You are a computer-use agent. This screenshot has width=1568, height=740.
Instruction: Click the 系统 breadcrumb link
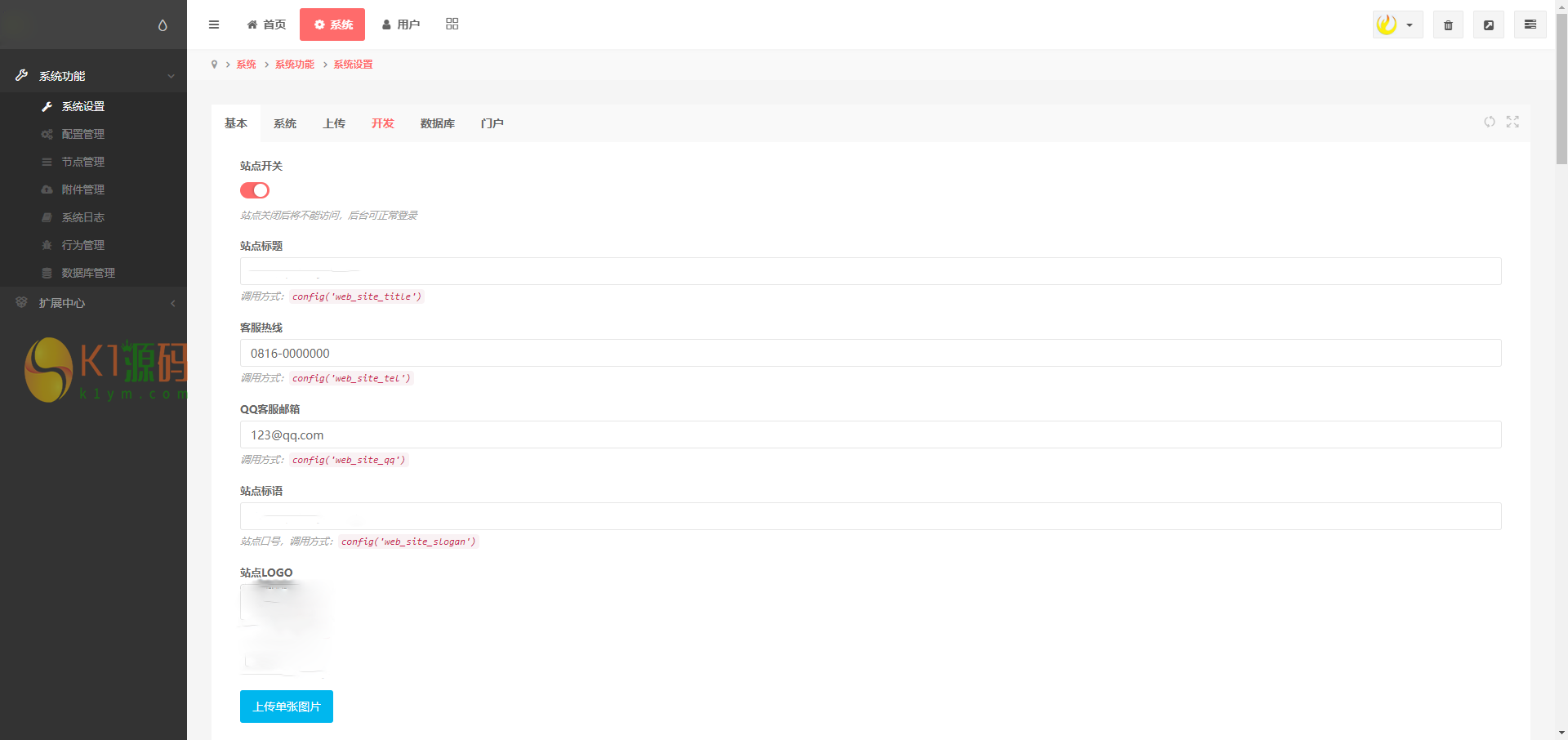click(246, 65)
